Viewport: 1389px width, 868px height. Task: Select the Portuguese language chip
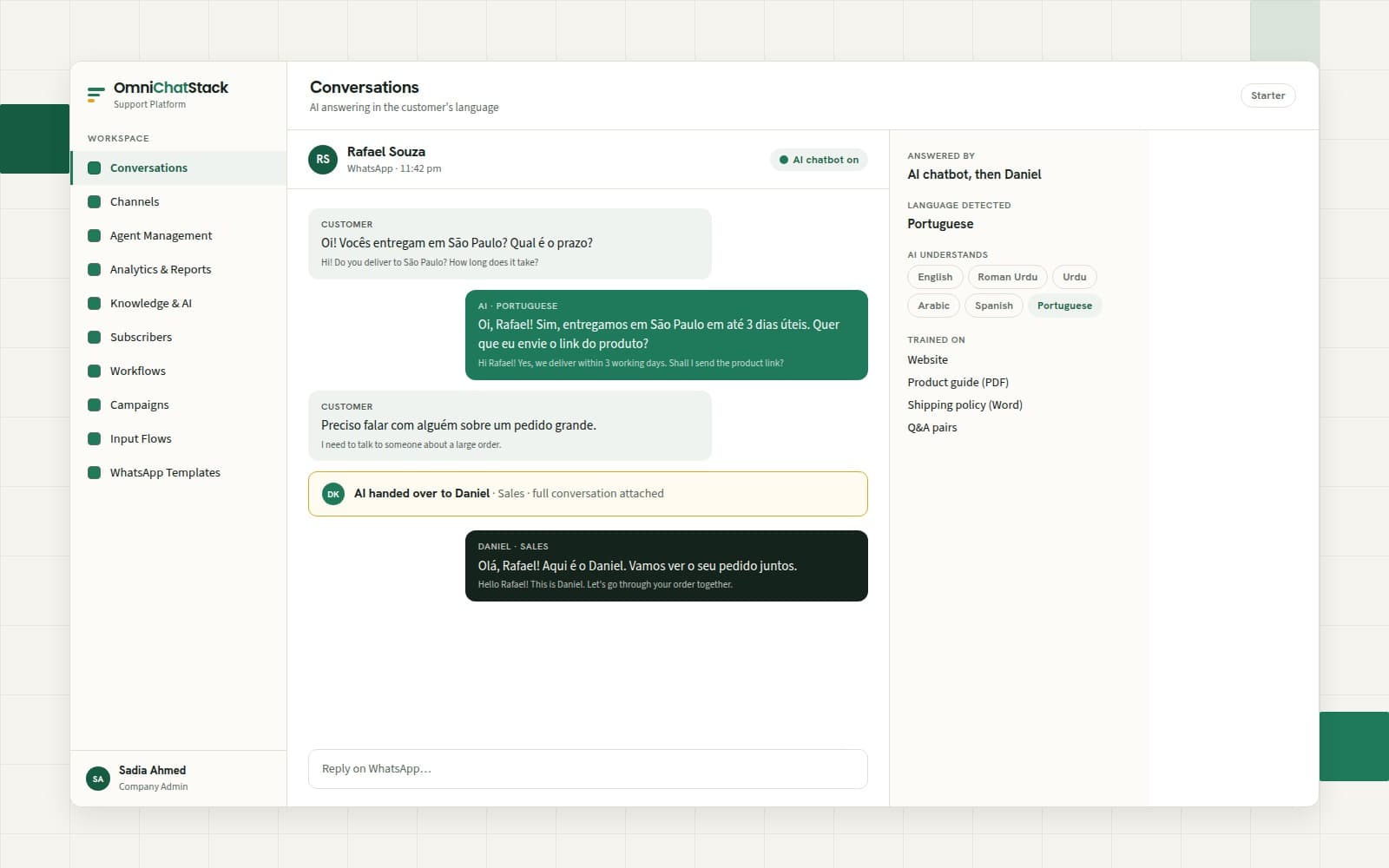tap(1064, 306)
